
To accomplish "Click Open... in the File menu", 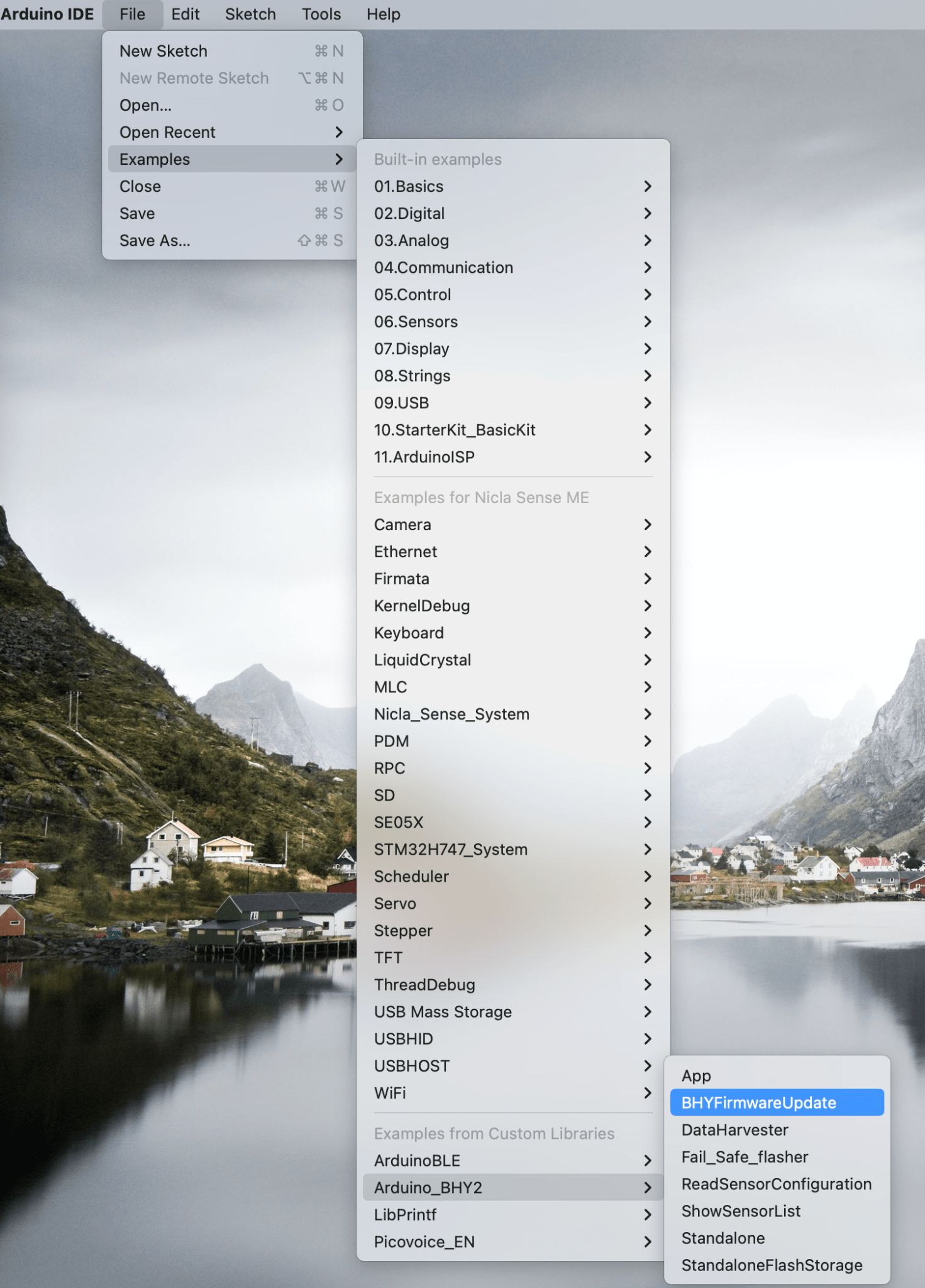I will [x=232, y=105].
